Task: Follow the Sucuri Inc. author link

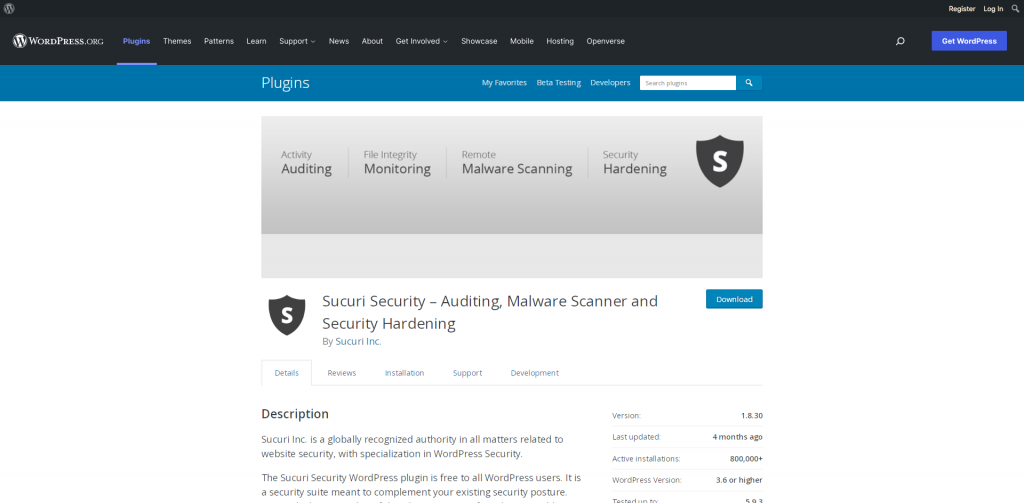Action: click(x=358, y=341)
